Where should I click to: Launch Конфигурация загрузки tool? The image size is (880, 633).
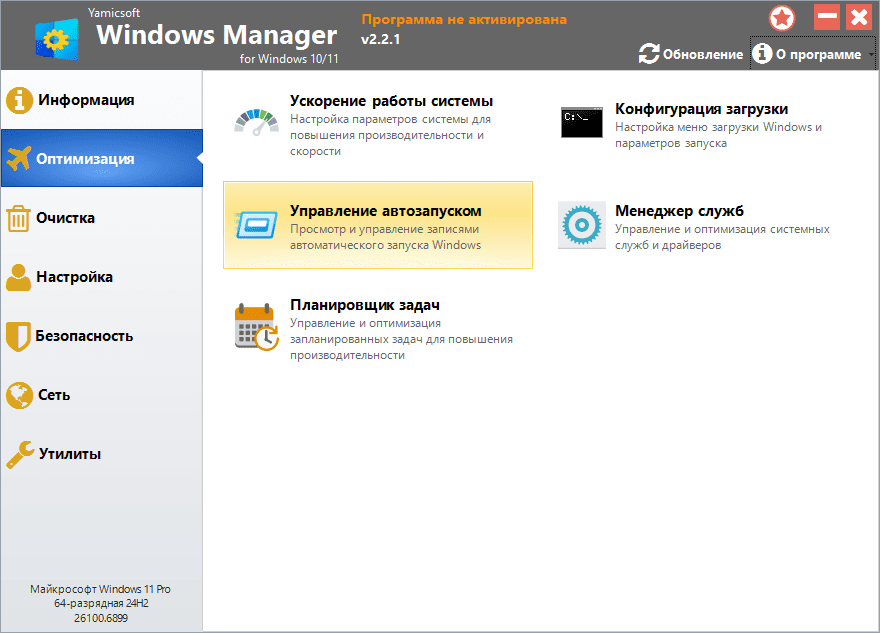point(703,125)
